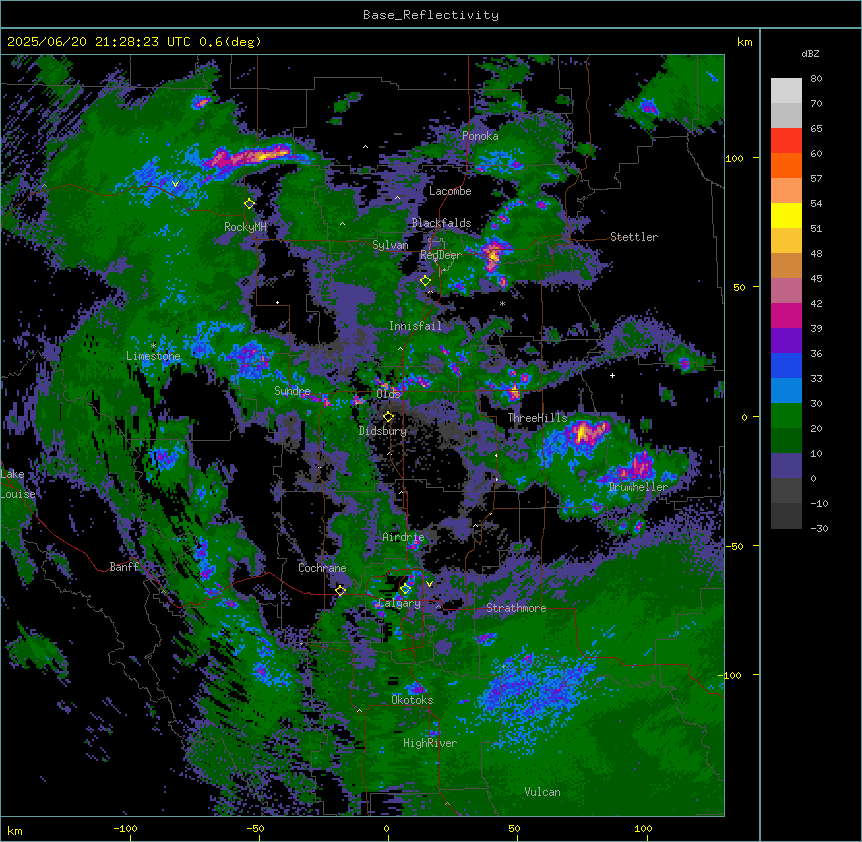This screenshot has height=842, width=862.
Task: Click the Cochrane city label
Action: pyautogui.click(x=322, y=568)
